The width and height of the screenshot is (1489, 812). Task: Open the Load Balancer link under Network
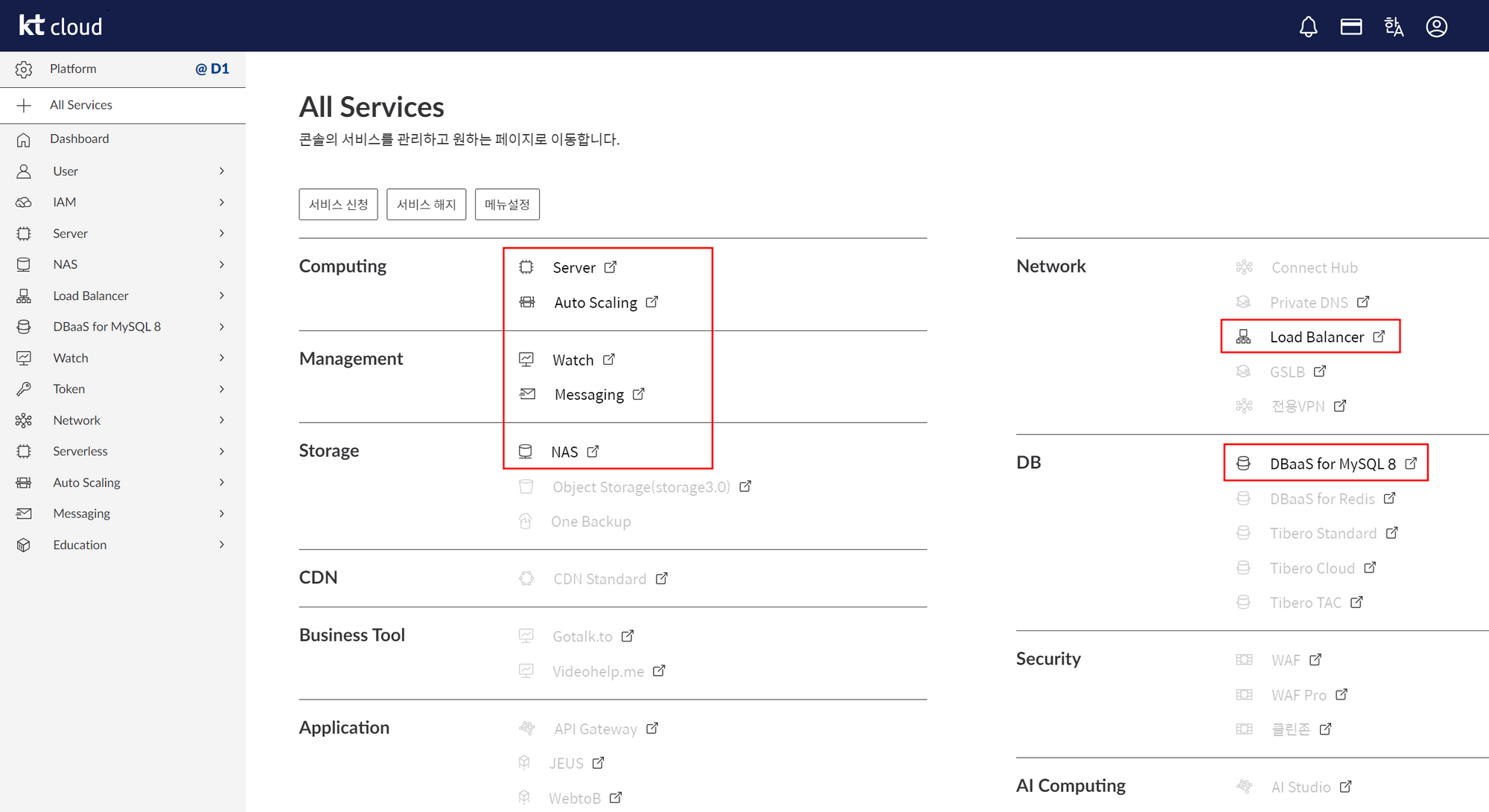1318,336
